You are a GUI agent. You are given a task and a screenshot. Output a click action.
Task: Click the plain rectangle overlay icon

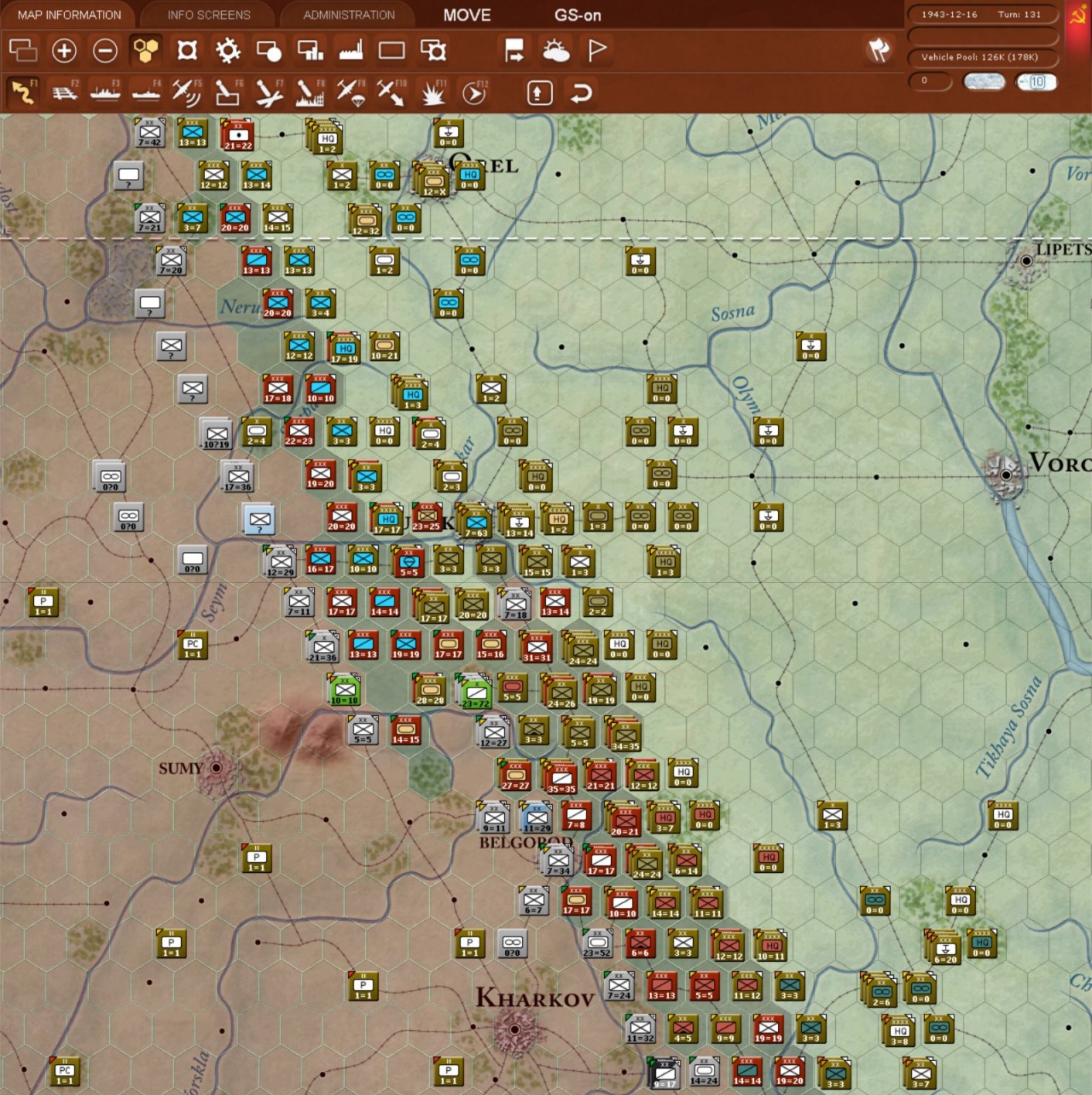pos(392,50)
